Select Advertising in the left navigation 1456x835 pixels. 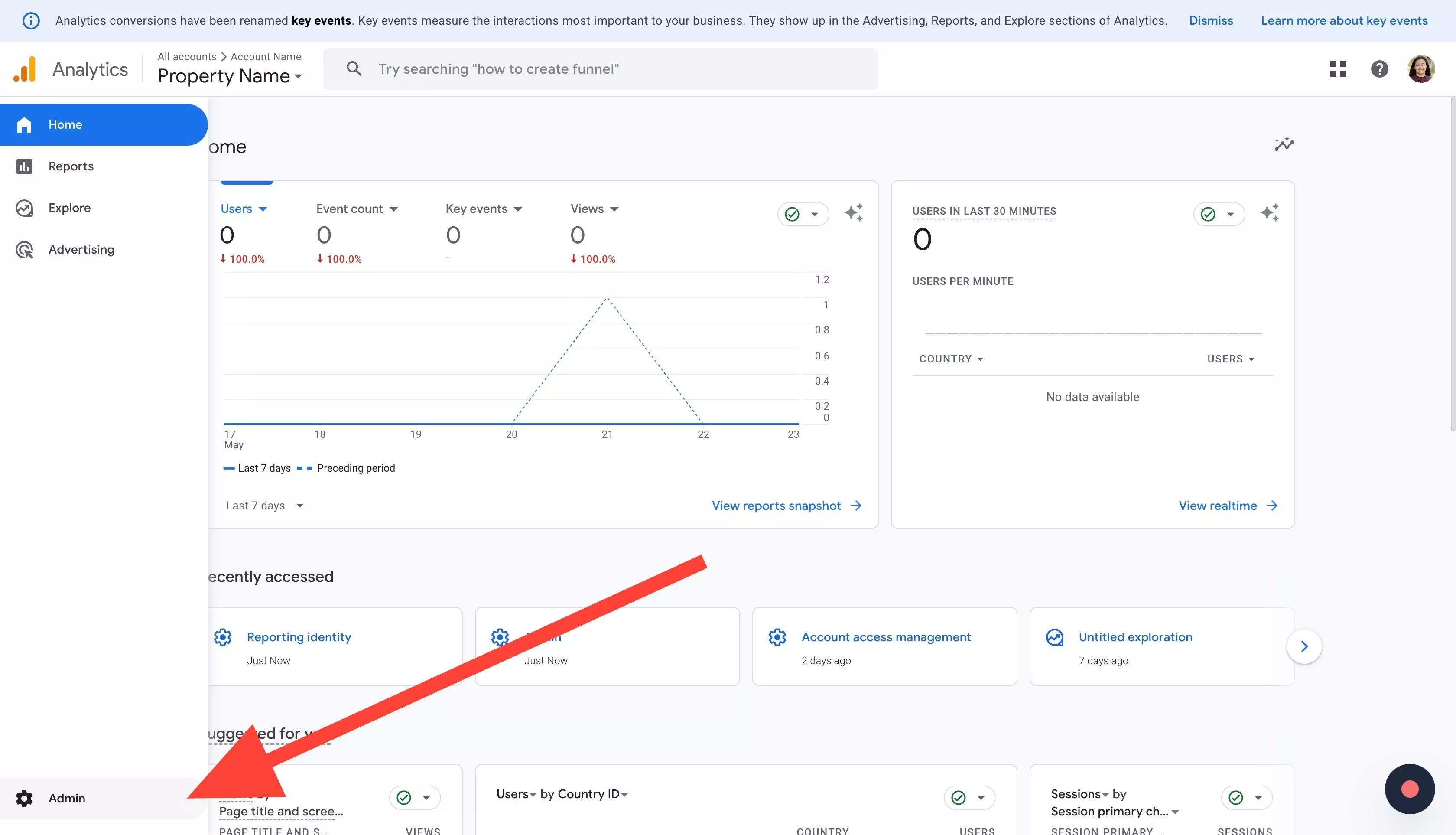[81, 249]
